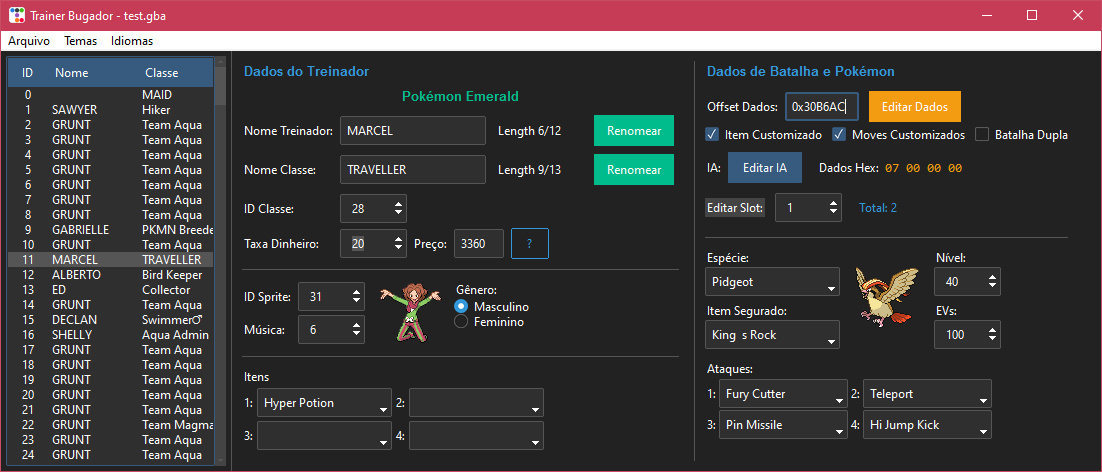
Task: Enable the Batalha Dupla checkbox
Action: [982, 135]
